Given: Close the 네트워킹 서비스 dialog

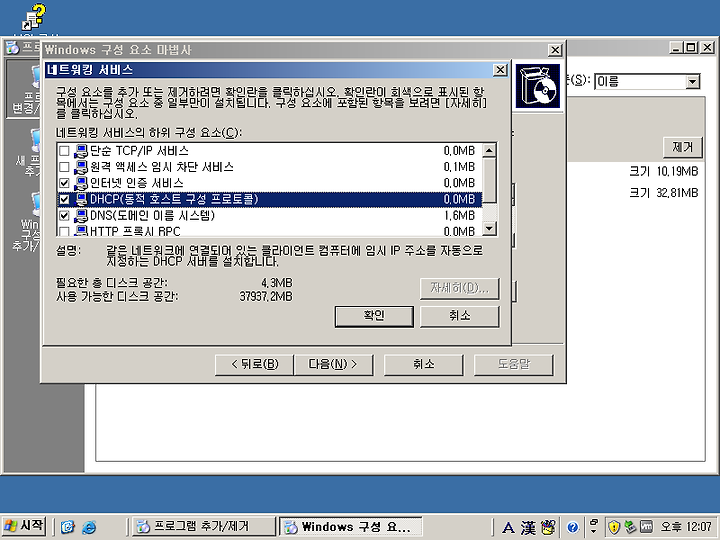Looking at the screenshot, I should click(500, 70).
